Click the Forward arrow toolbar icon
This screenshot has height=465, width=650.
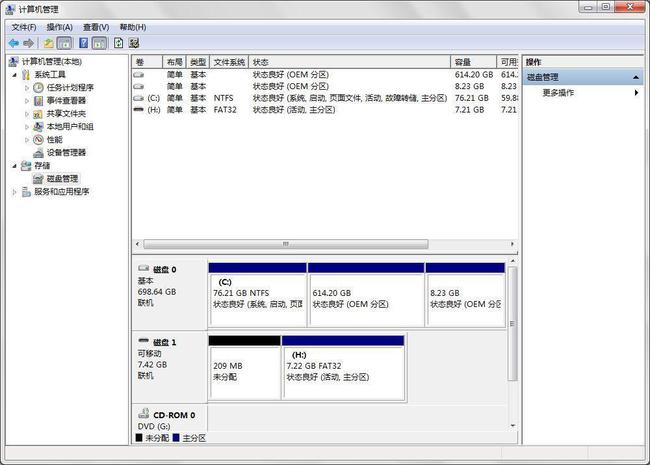[x=28, y=43]
